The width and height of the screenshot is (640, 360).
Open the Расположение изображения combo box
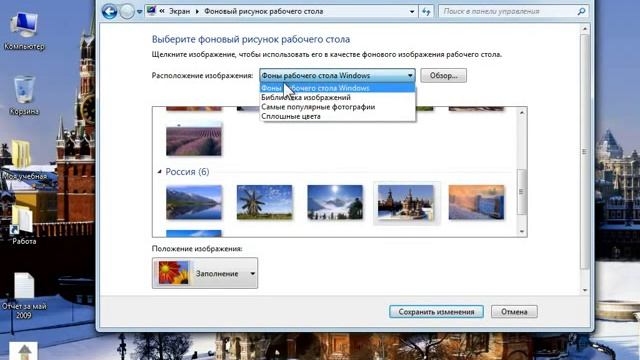tap(337, 76)
